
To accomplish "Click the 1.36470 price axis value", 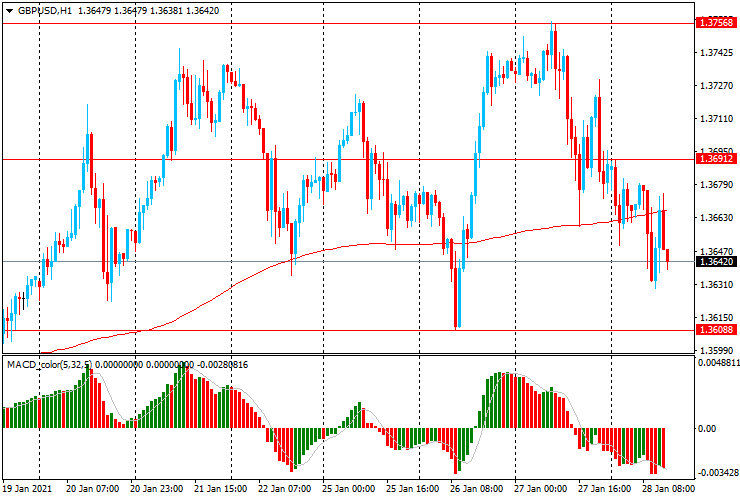I will 716,251.
